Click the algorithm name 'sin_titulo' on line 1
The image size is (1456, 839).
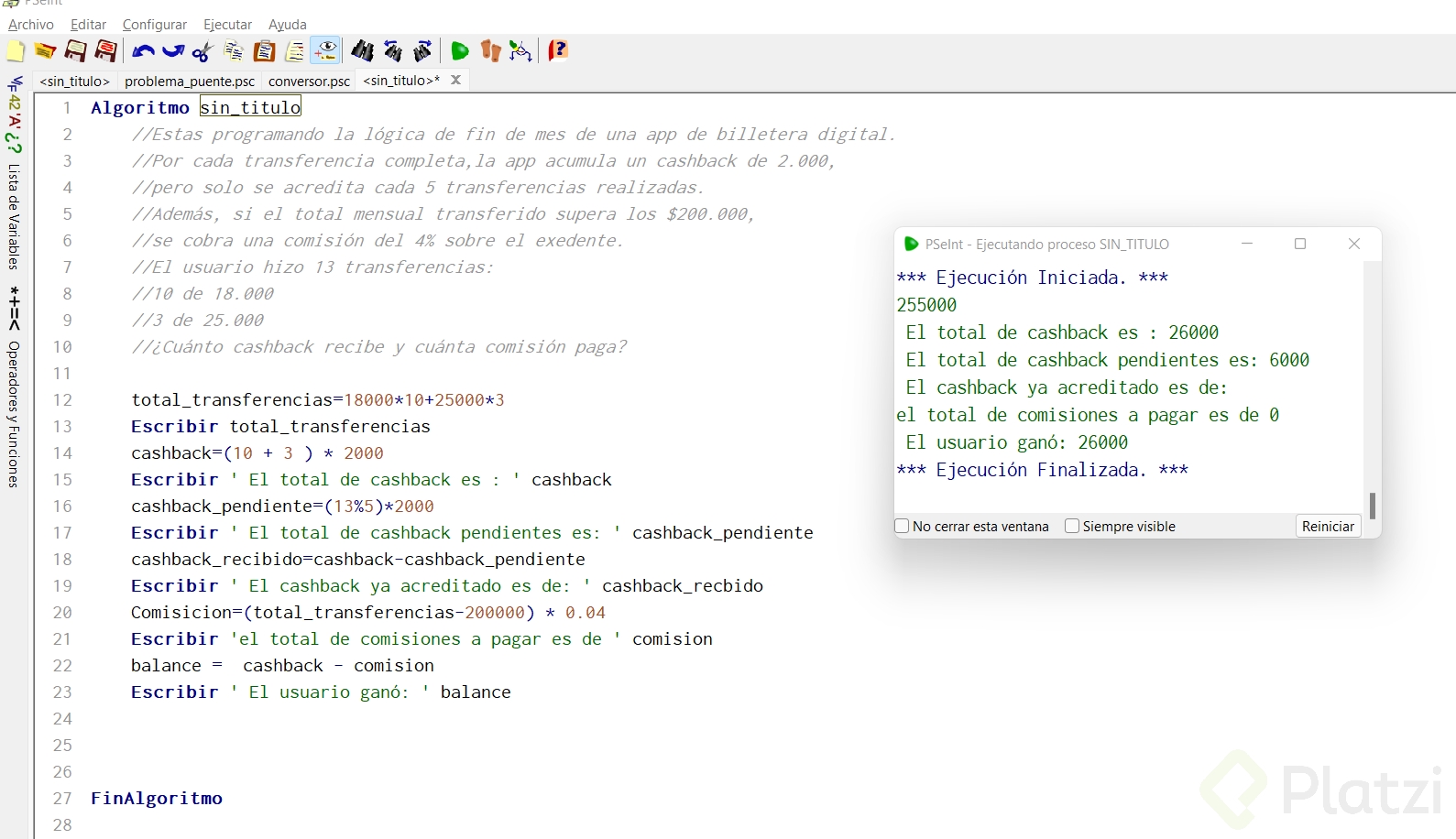tap(250, 107)
